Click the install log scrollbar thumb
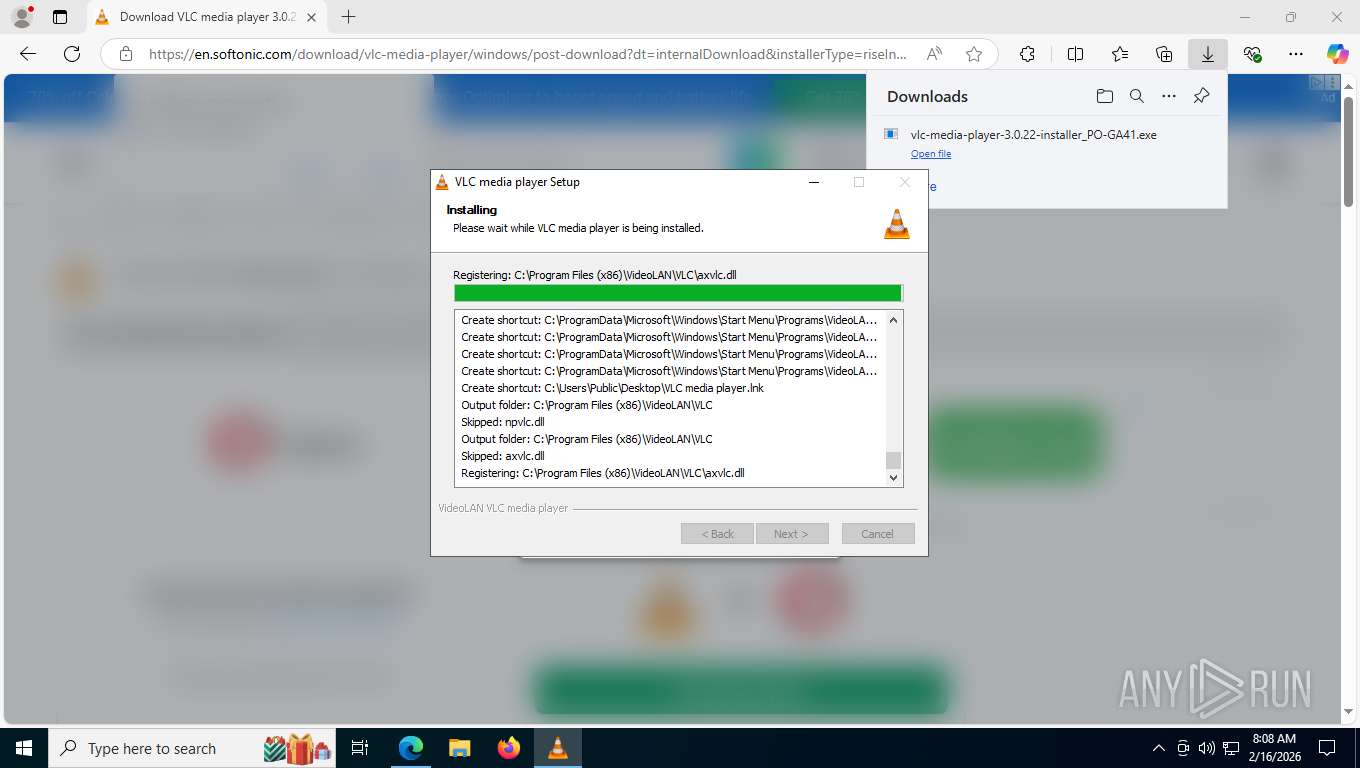The height and width of the screenshot is (768, 1360). coord(894,460)
